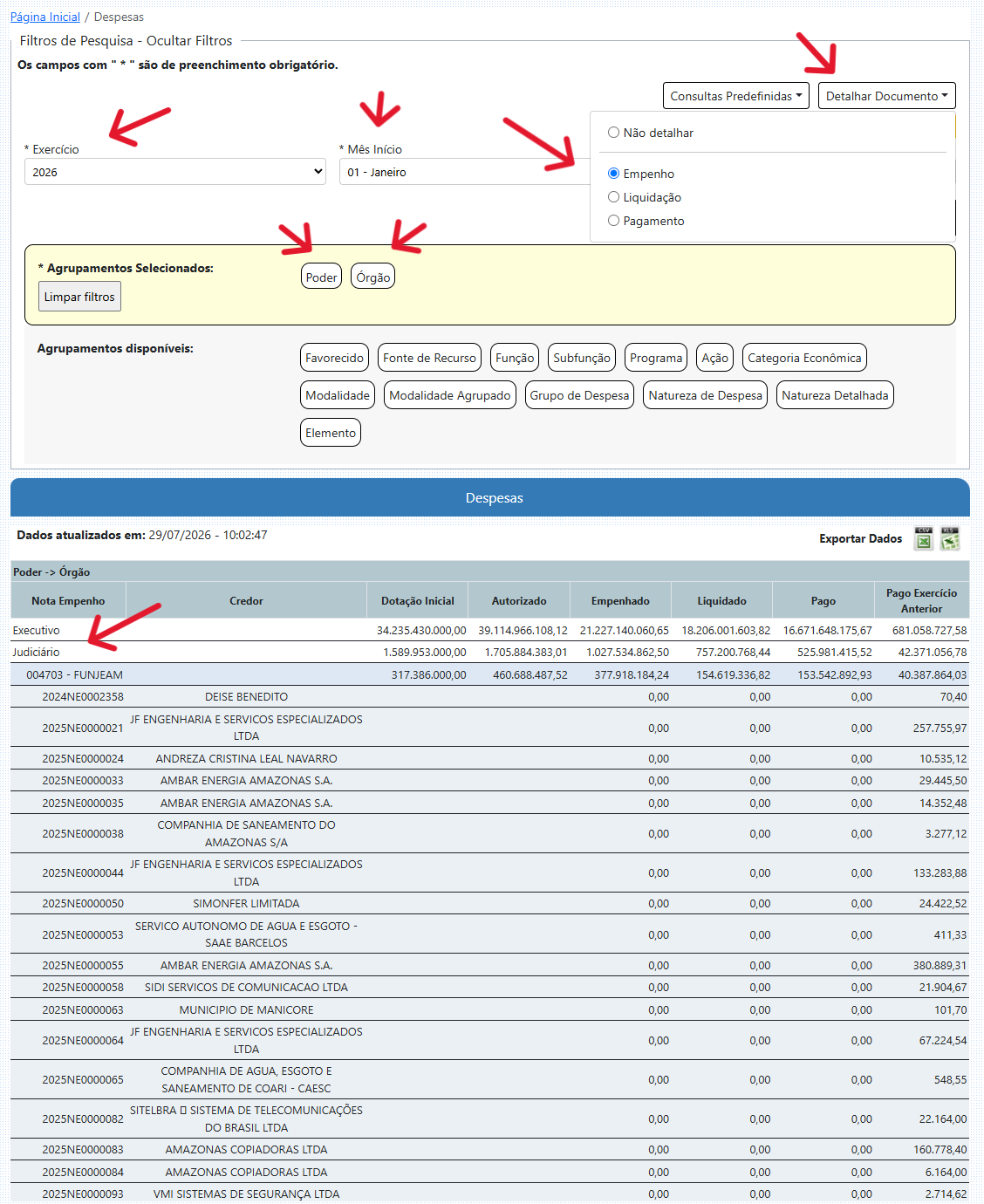Click the Pago Exercício Anterior header
Viewport: 984px width, 1204px height.
(921, 600)
